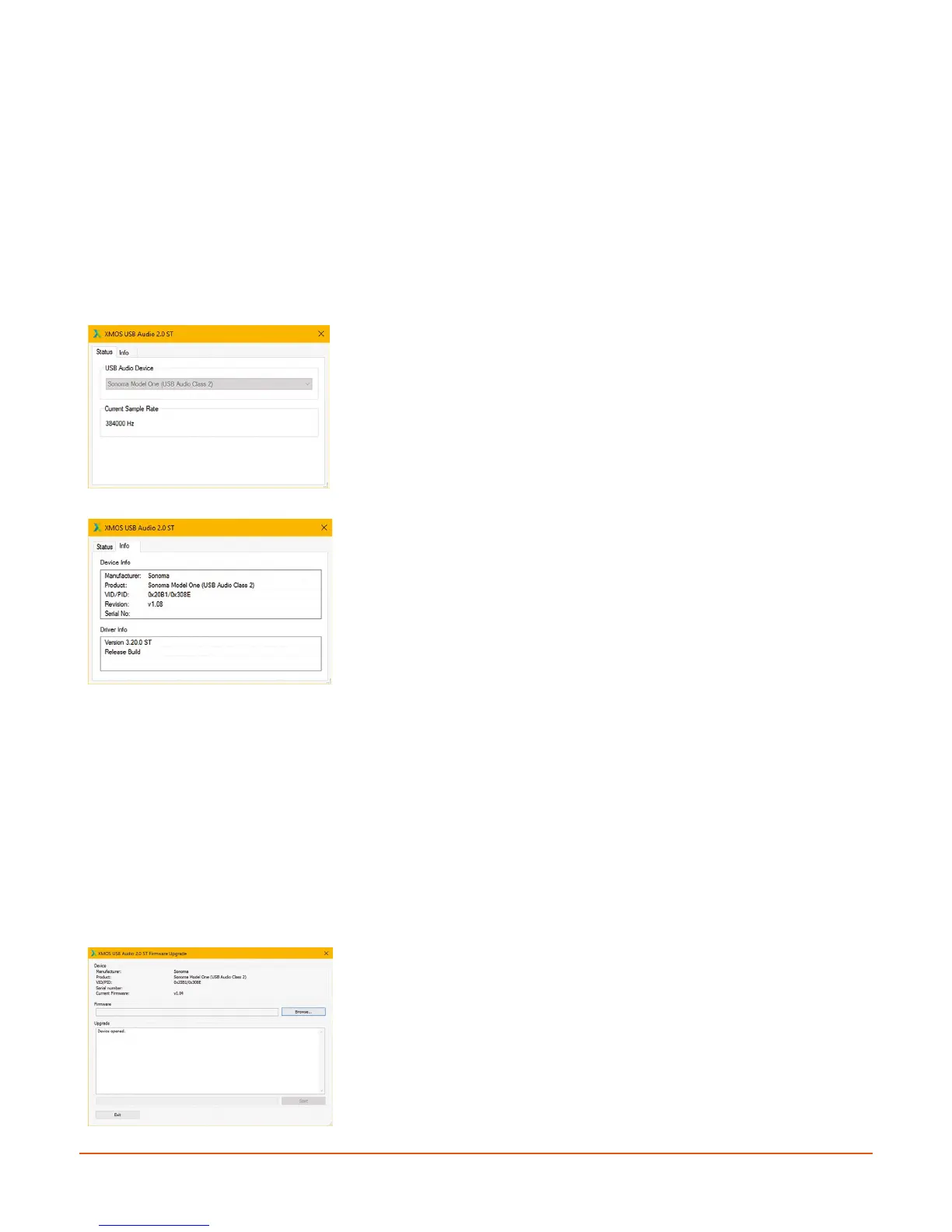Close the window showing Current Sample Rate
This screenshot has height=1232, width=952.
[321, 334]
